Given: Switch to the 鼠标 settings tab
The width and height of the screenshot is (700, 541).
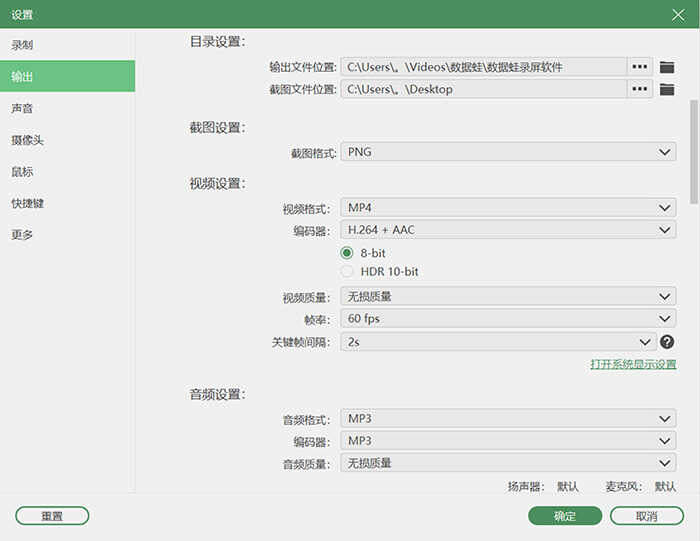Looking at the screenshot, I should [x=67, y=171].
